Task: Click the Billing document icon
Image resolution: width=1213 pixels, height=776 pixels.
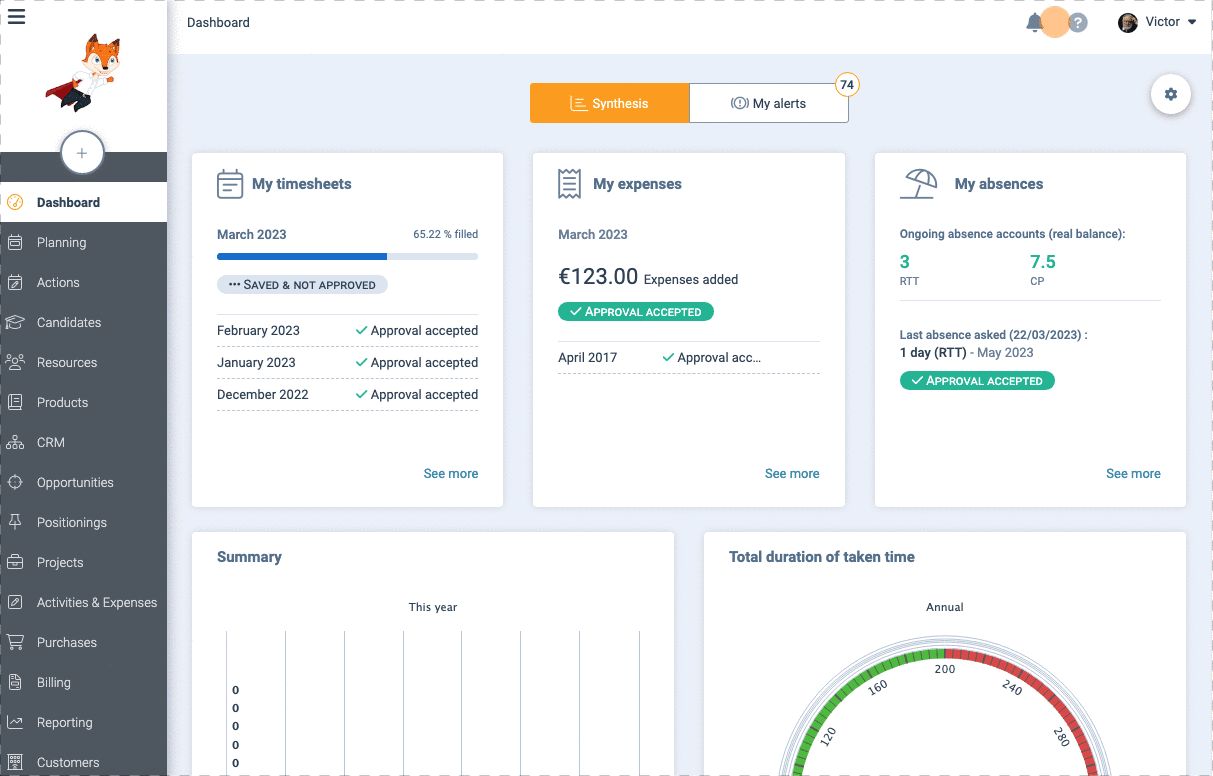Action: pos(15,682)
